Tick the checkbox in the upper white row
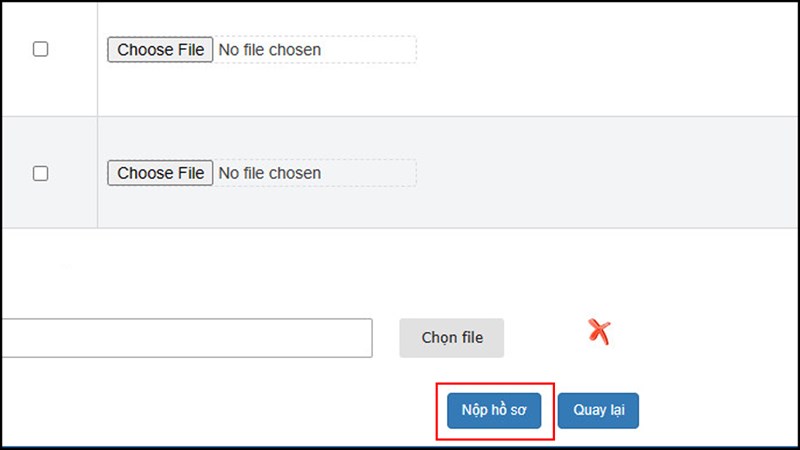The height and width of the screenshot is (450, 800). coord(41,49)
